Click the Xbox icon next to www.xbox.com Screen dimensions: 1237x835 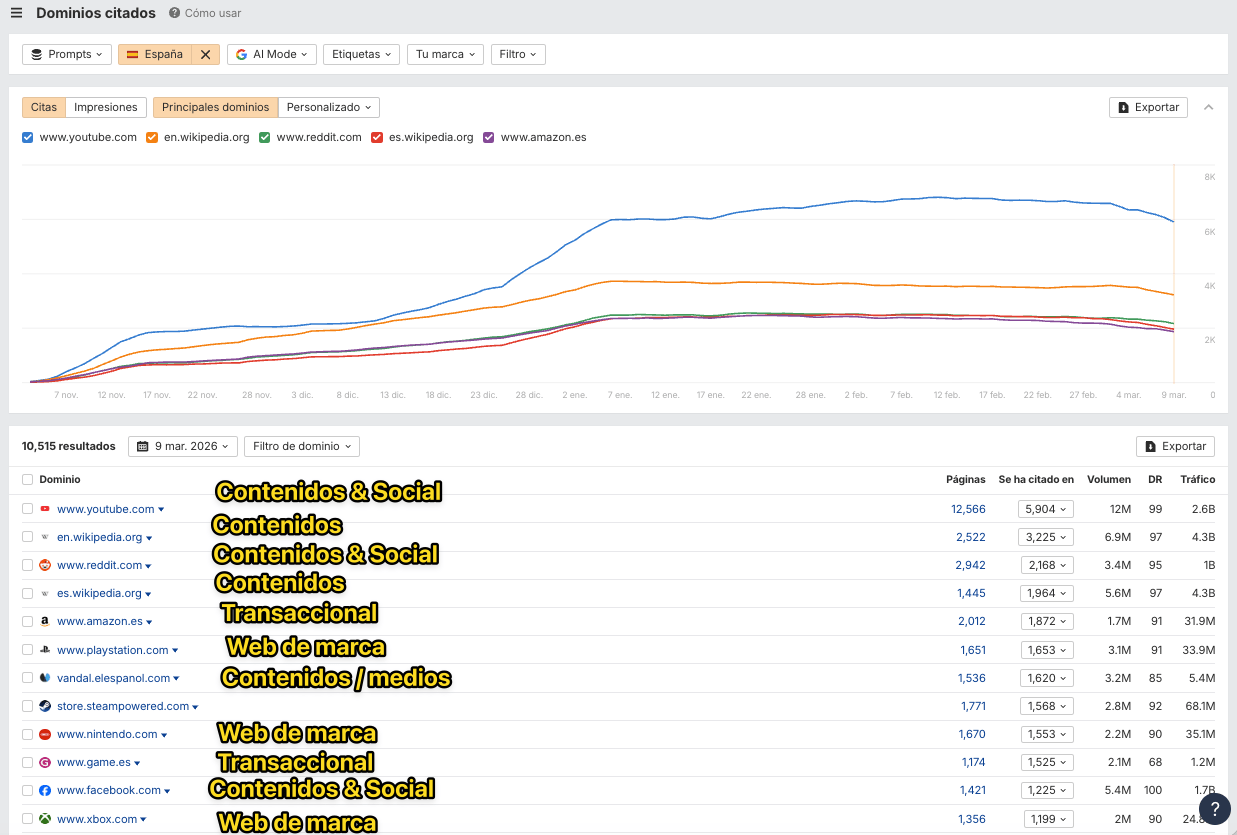[x=45, y=818]
